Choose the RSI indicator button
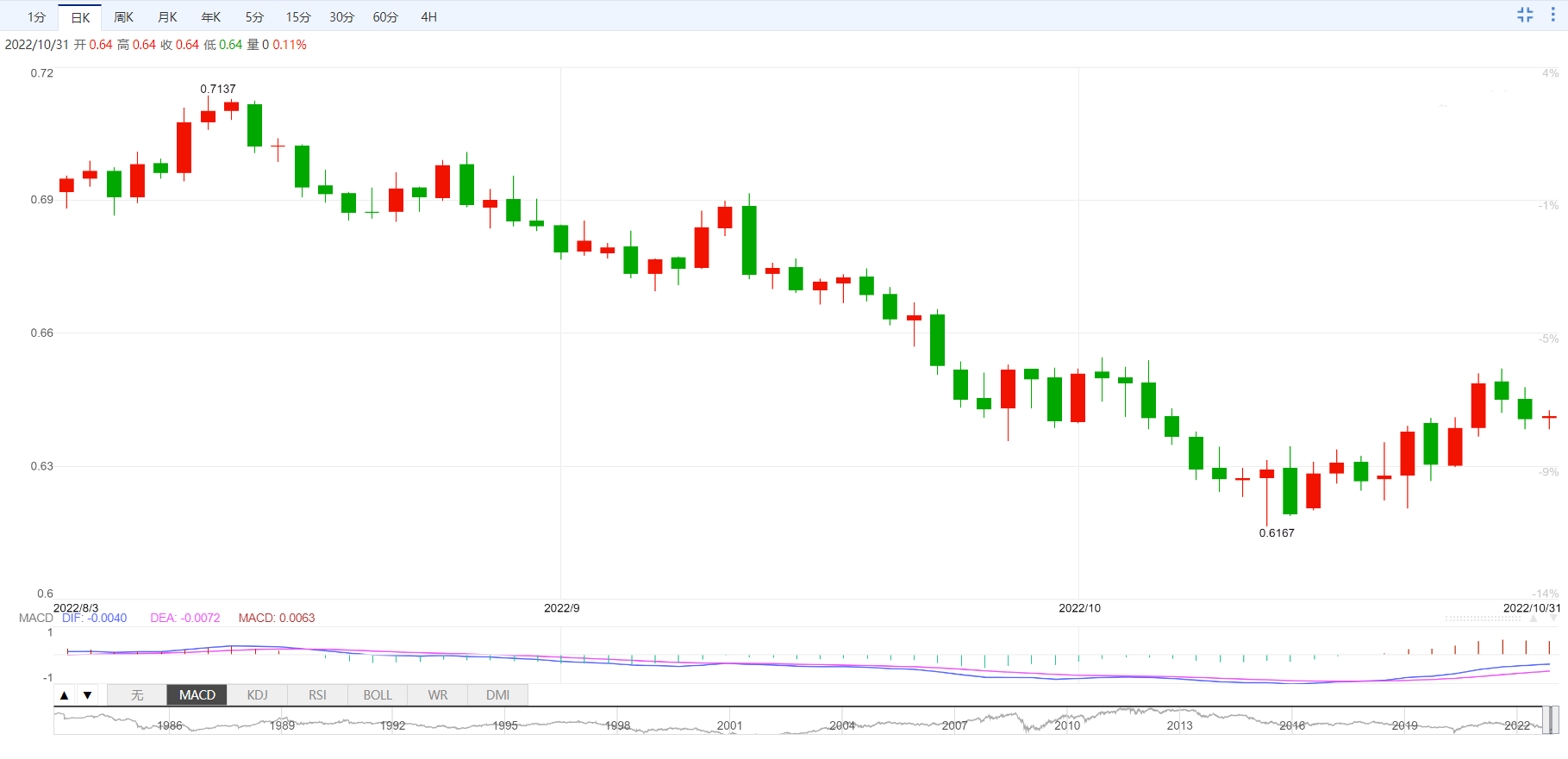 317,695
